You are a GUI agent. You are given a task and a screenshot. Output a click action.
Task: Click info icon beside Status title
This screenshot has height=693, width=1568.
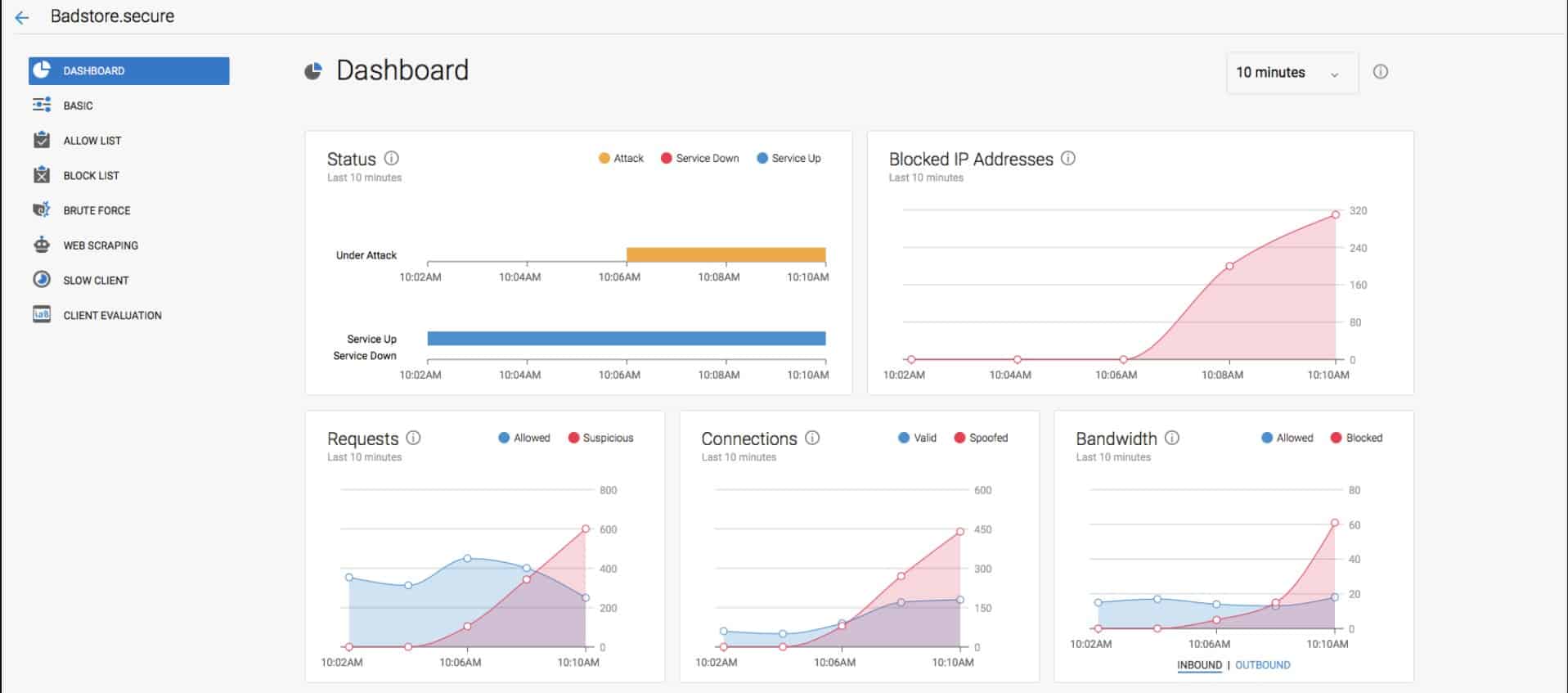392,158
